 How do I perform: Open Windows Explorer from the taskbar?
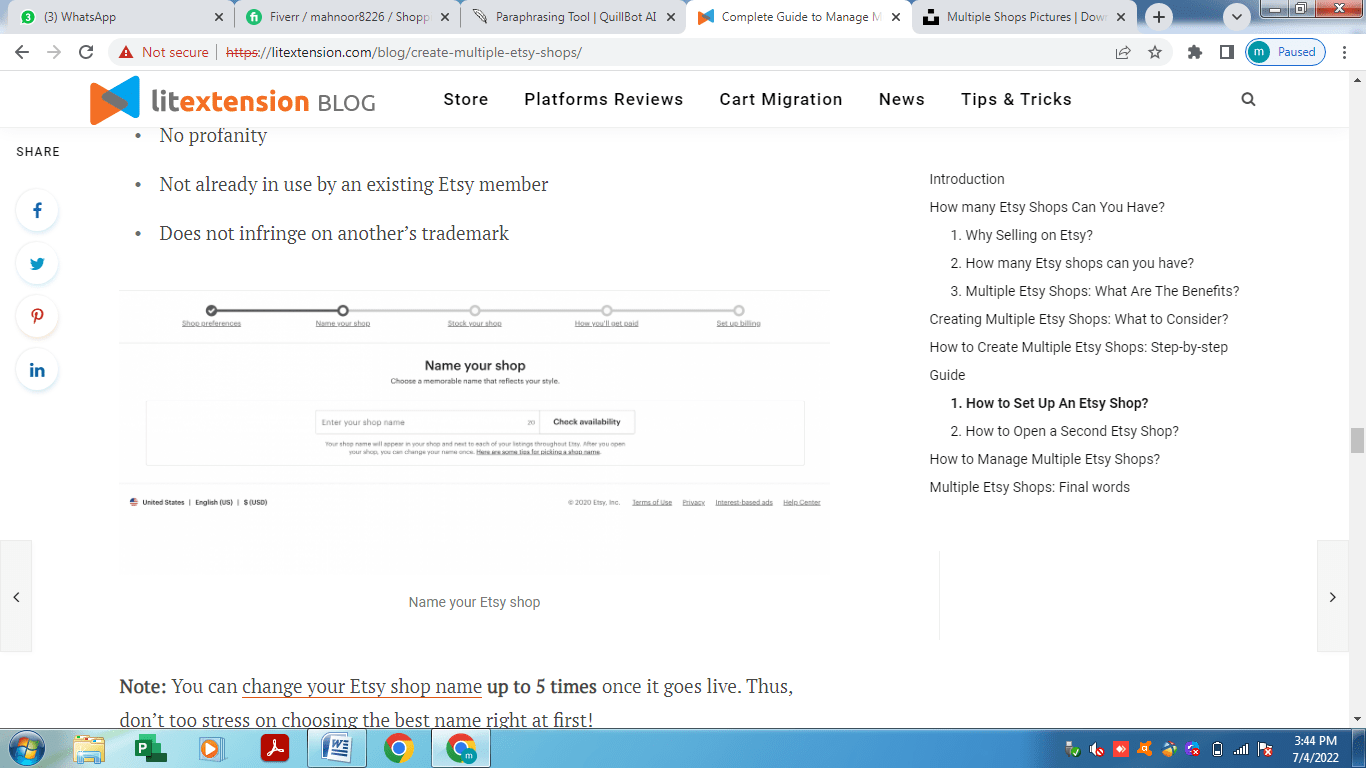tap(90, 748)
